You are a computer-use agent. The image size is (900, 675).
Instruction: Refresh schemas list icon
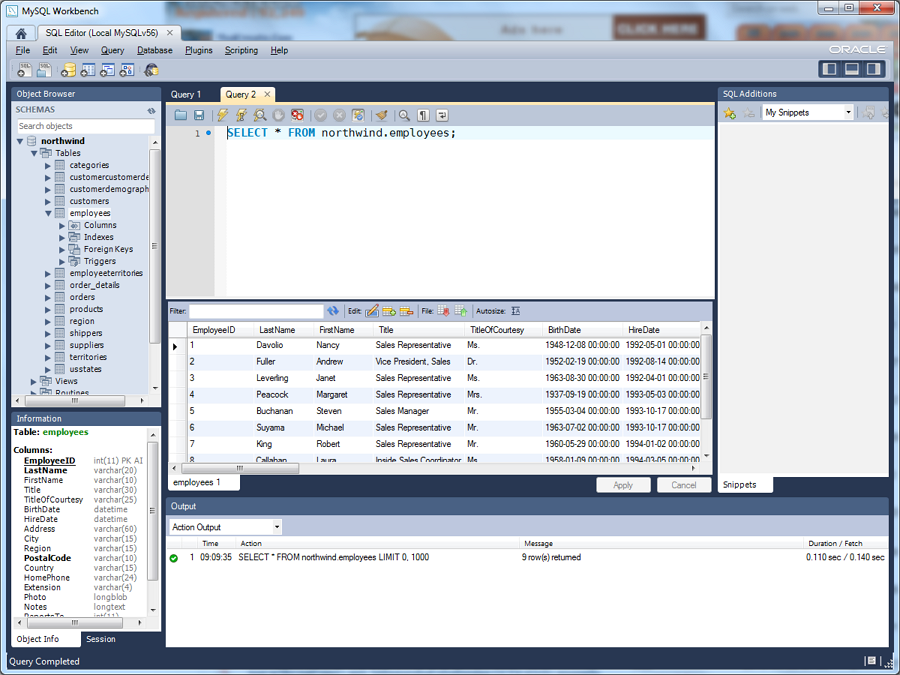pyautogui.click(x=152, y=110)
